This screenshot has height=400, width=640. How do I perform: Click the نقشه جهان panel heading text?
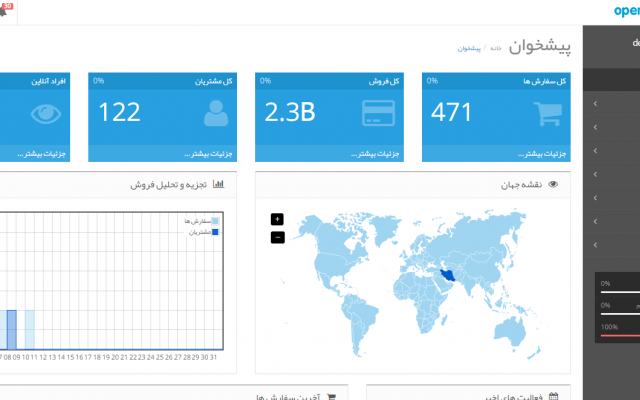click(521, 185)
